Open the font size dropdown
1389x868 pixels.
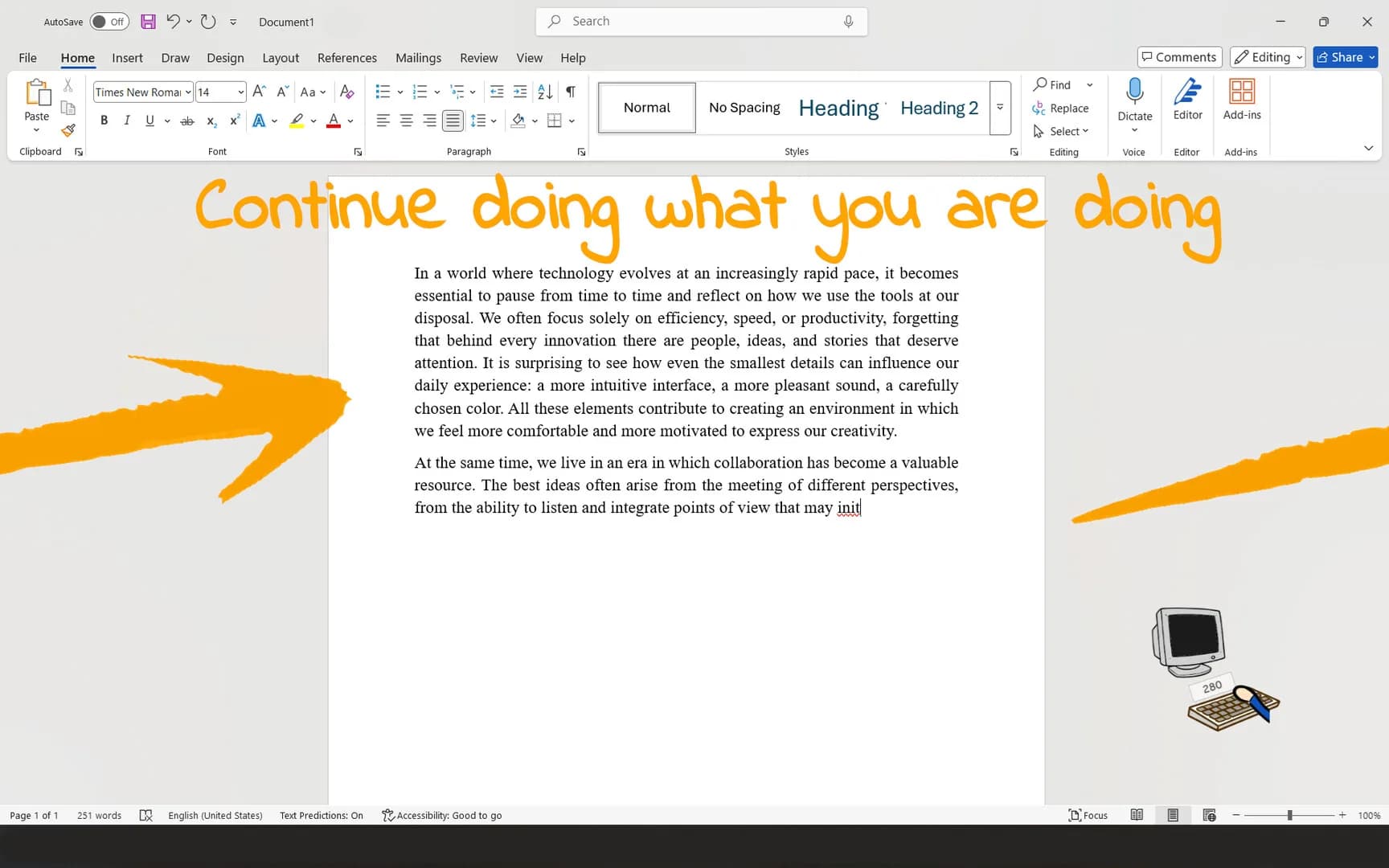[x=240, y=92]
